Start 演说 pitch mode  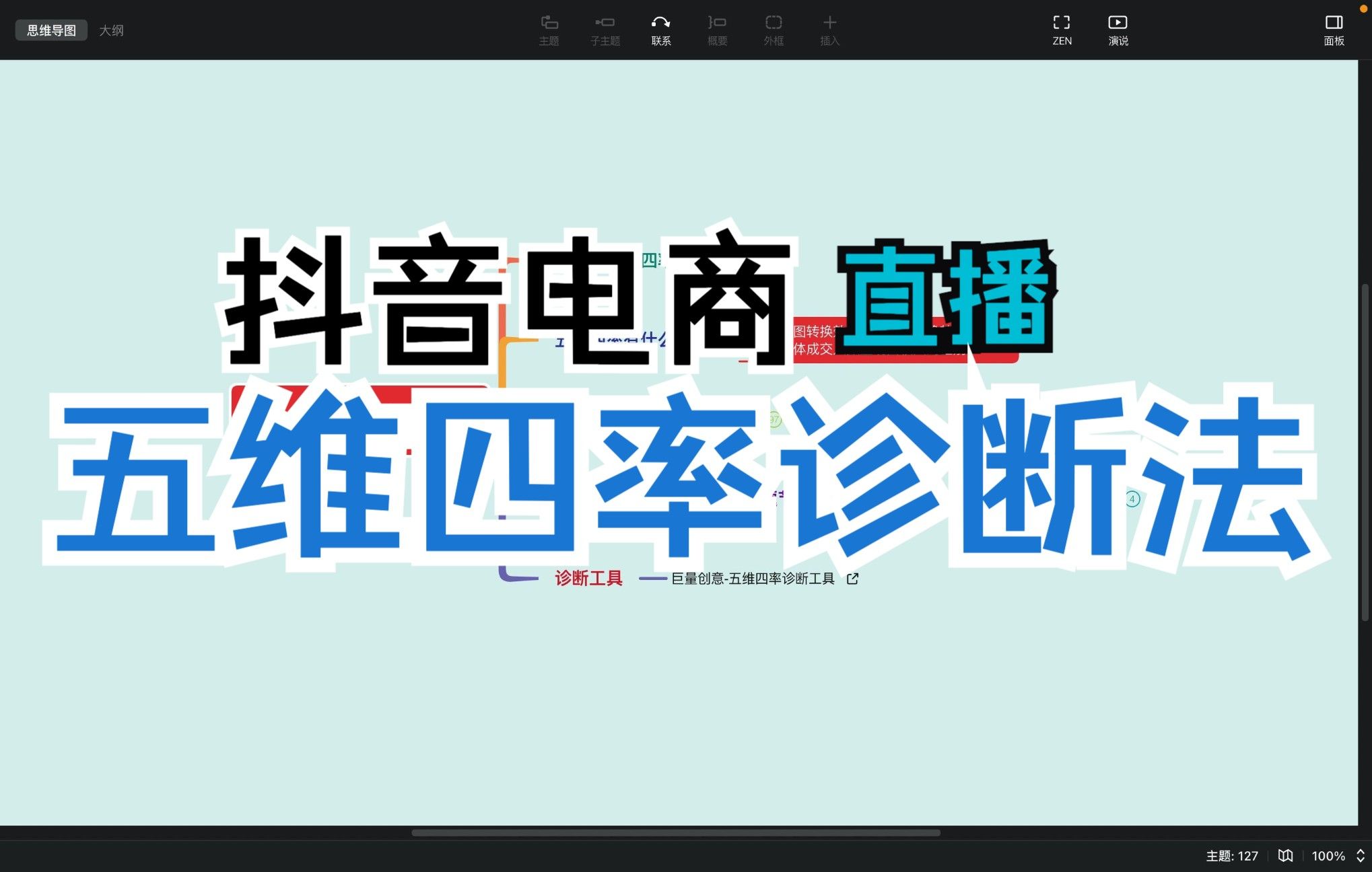[1118, 30]
